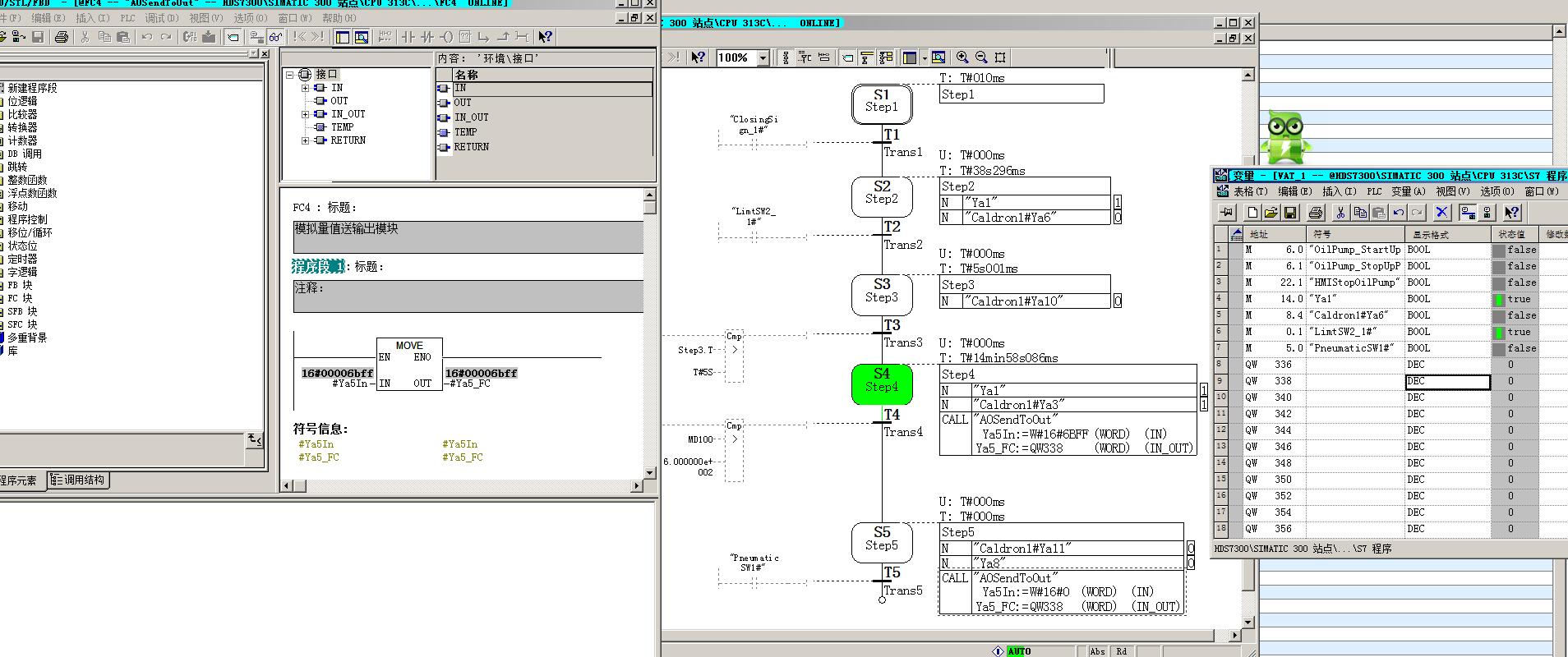Viewport: 1568px width, 657px height.
Task: Select the TEMP entry in the interface tree
Action: tap(342, 127)
